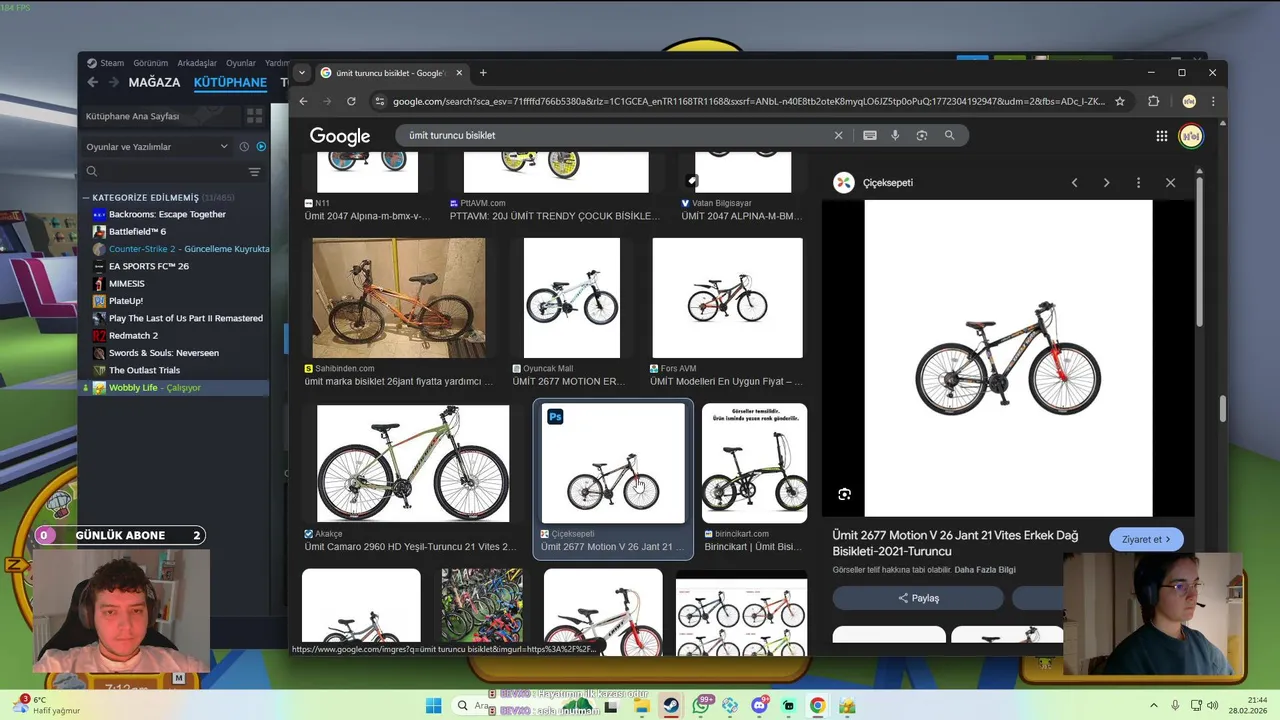Open on-screen keyboard in Google search
The height and width of the screenshot is (720, 1280).
pos(870,135)
